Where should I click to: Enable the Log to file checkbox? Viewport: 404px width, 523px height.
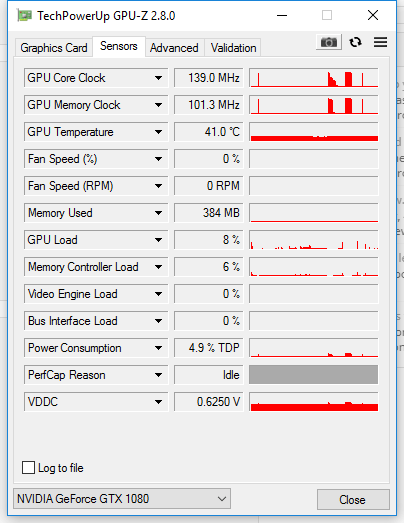click(x=28, y=468)
